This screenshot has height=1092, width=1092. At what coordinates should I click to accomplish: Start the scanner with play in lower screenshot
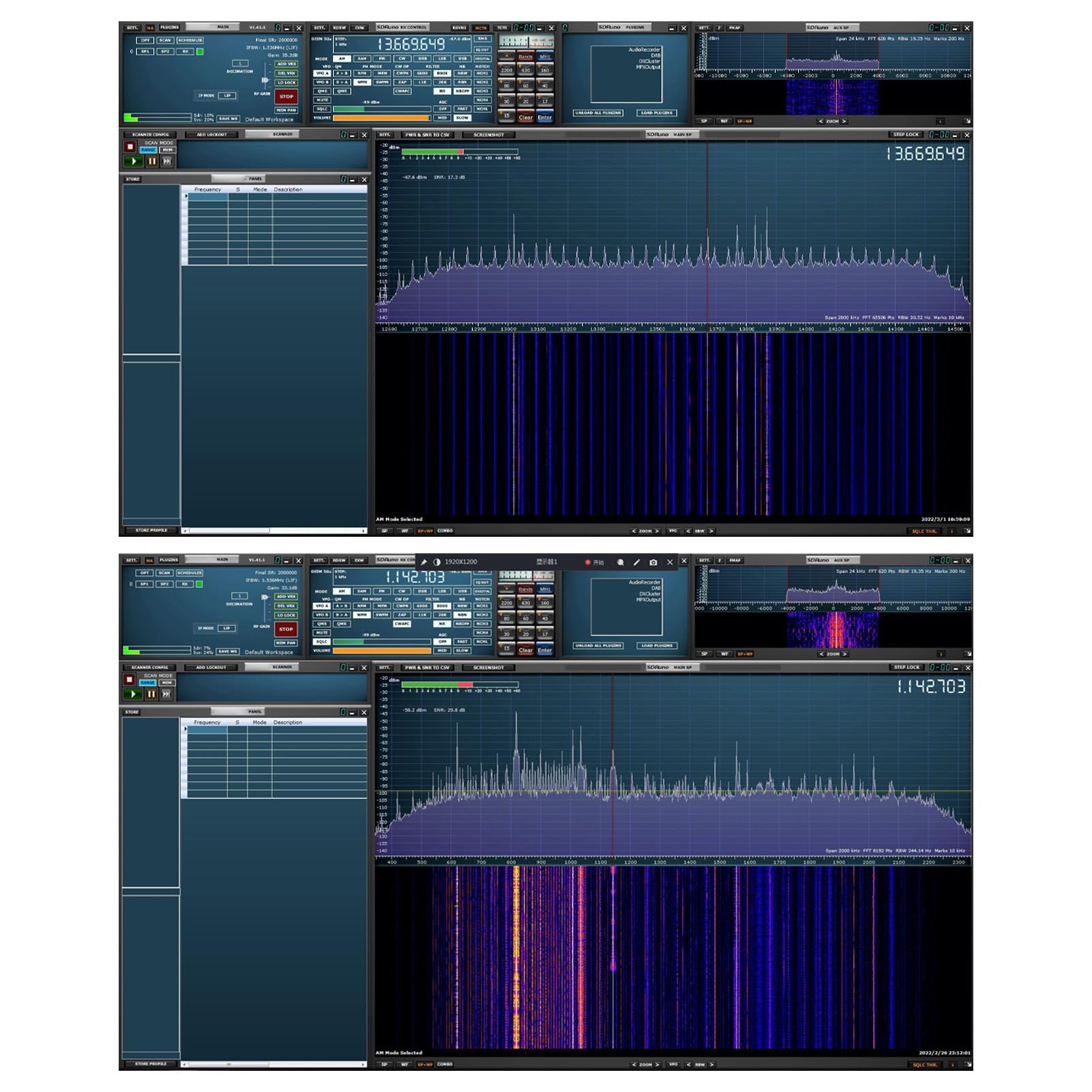coord(133,694)
